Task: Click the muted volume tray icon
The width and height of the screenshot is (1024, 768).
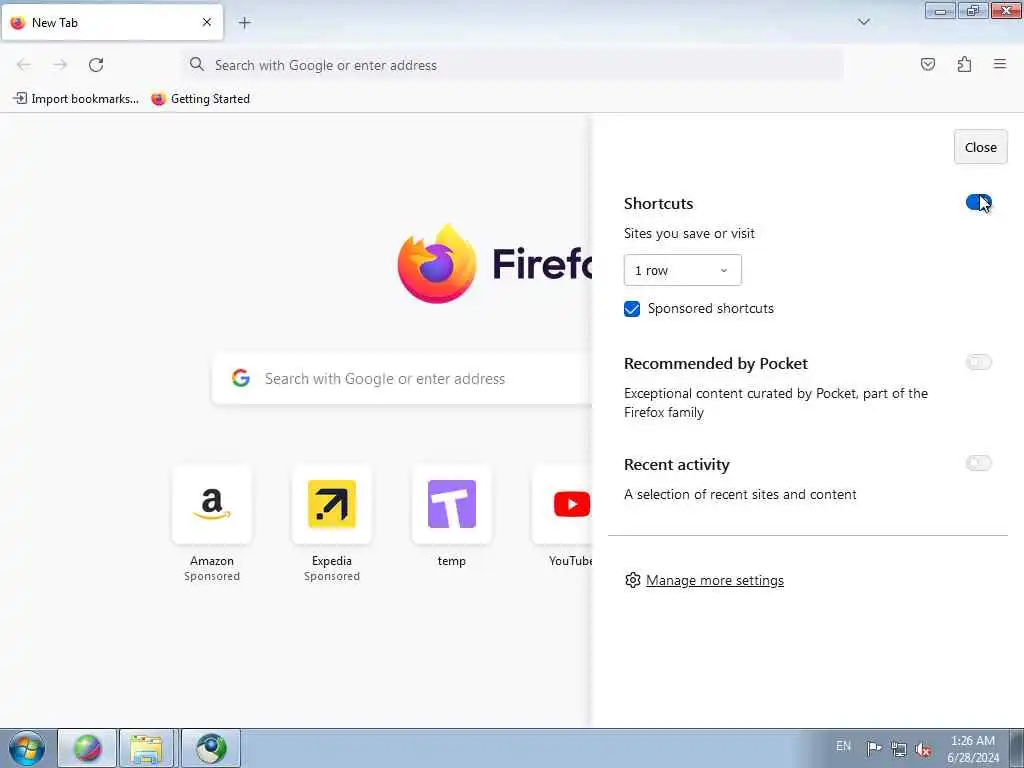Action: pyautogui.click(x=923, y=749)
